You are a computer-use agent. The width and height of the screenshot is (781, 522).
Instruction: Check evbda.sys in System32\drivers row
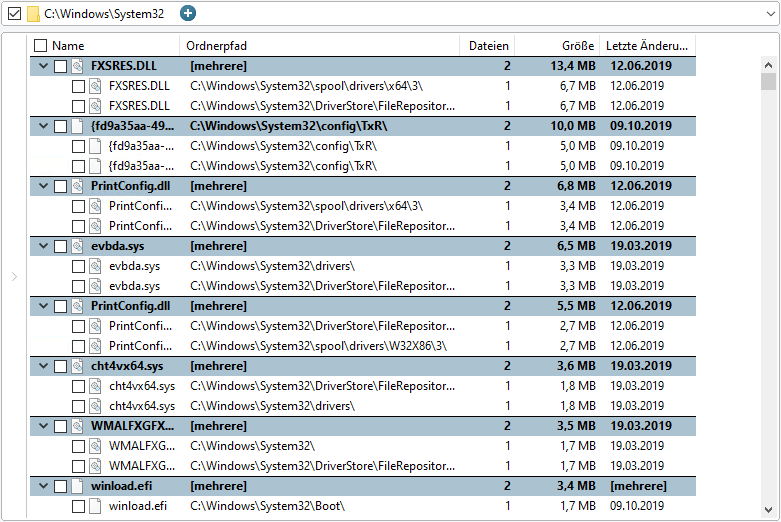pos(78,266)
